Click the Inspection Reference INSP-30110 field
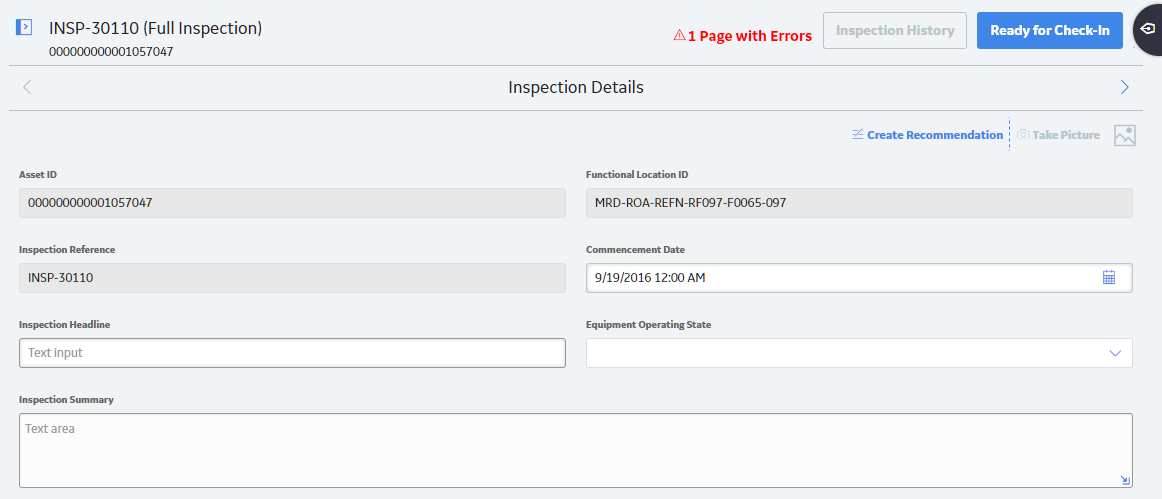 [x=292, y=278]
